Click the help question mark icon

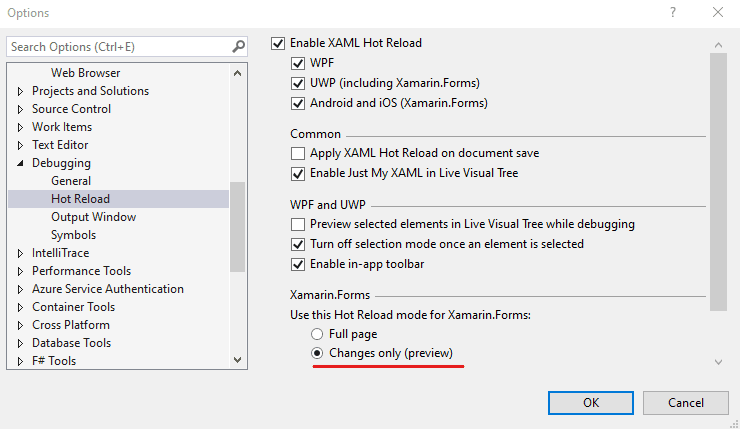pyautogui.click(x=673, y=12)
